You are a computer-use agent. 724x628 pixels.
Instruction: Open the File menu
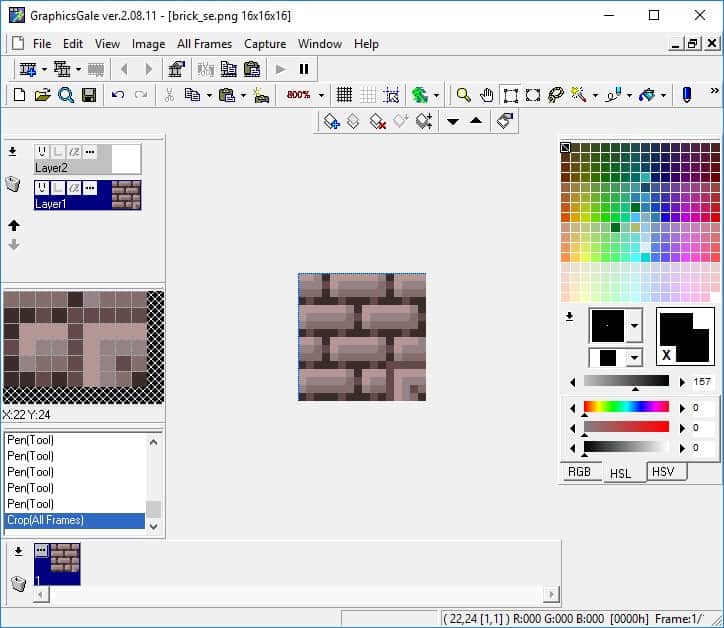pos(42,44)
